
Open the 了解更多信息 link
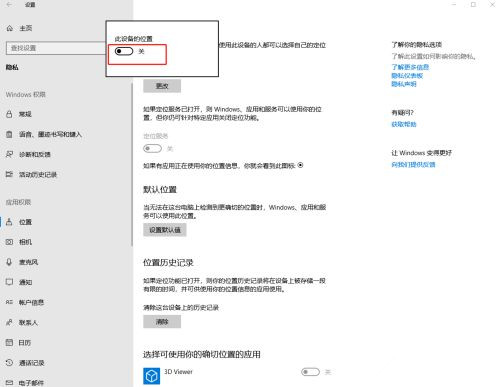[410, 67]
